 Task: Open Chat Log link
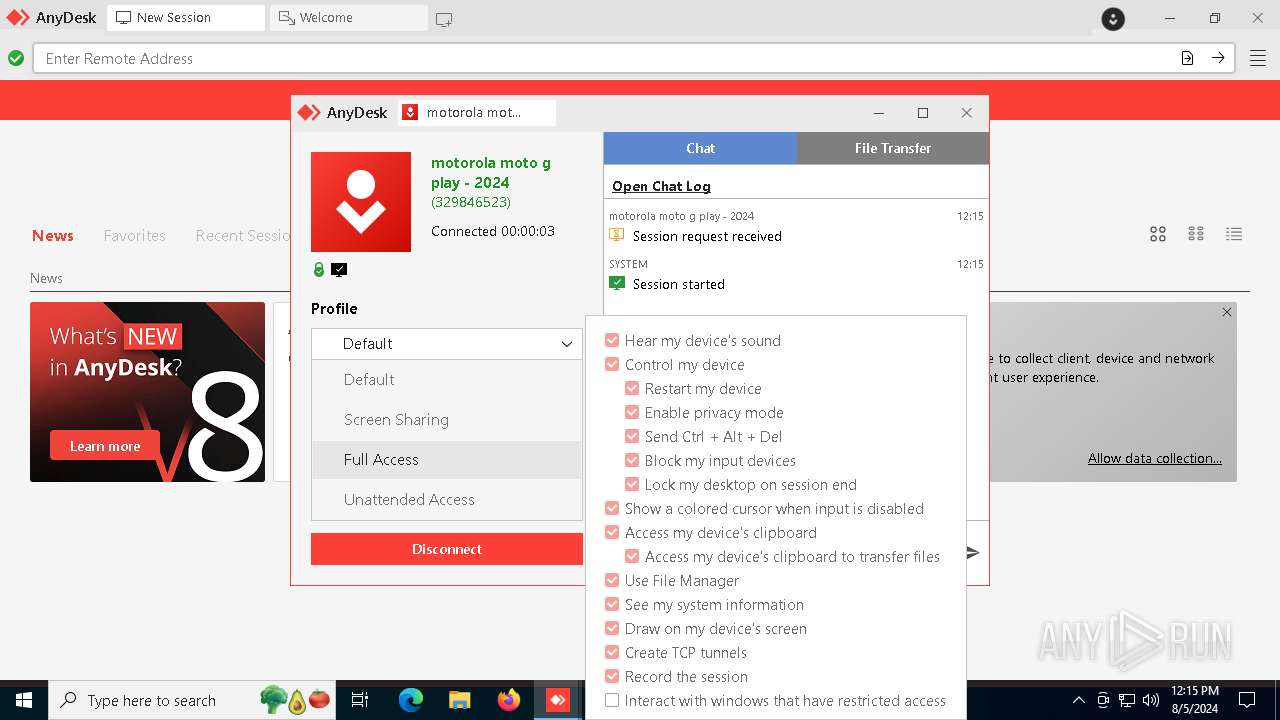pos(661,186)
